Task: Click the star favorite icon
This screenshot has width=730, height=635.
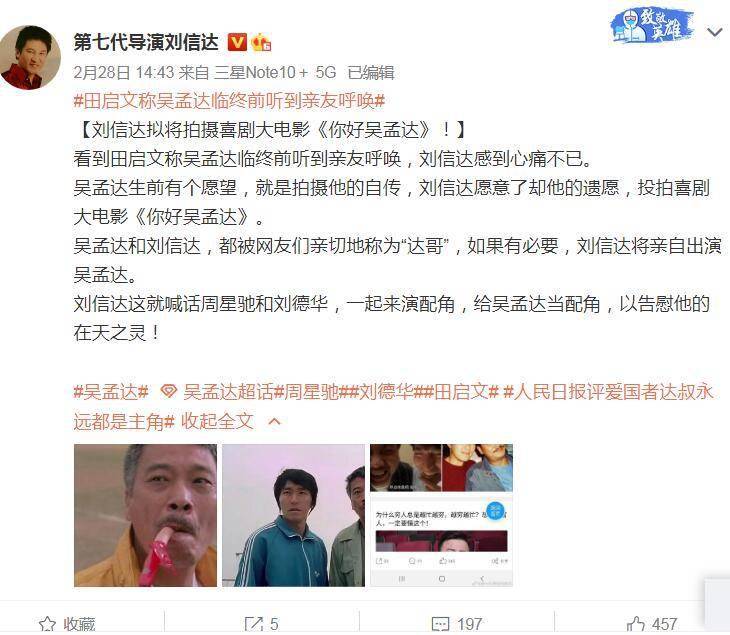Action: click(x=47, y=624)
